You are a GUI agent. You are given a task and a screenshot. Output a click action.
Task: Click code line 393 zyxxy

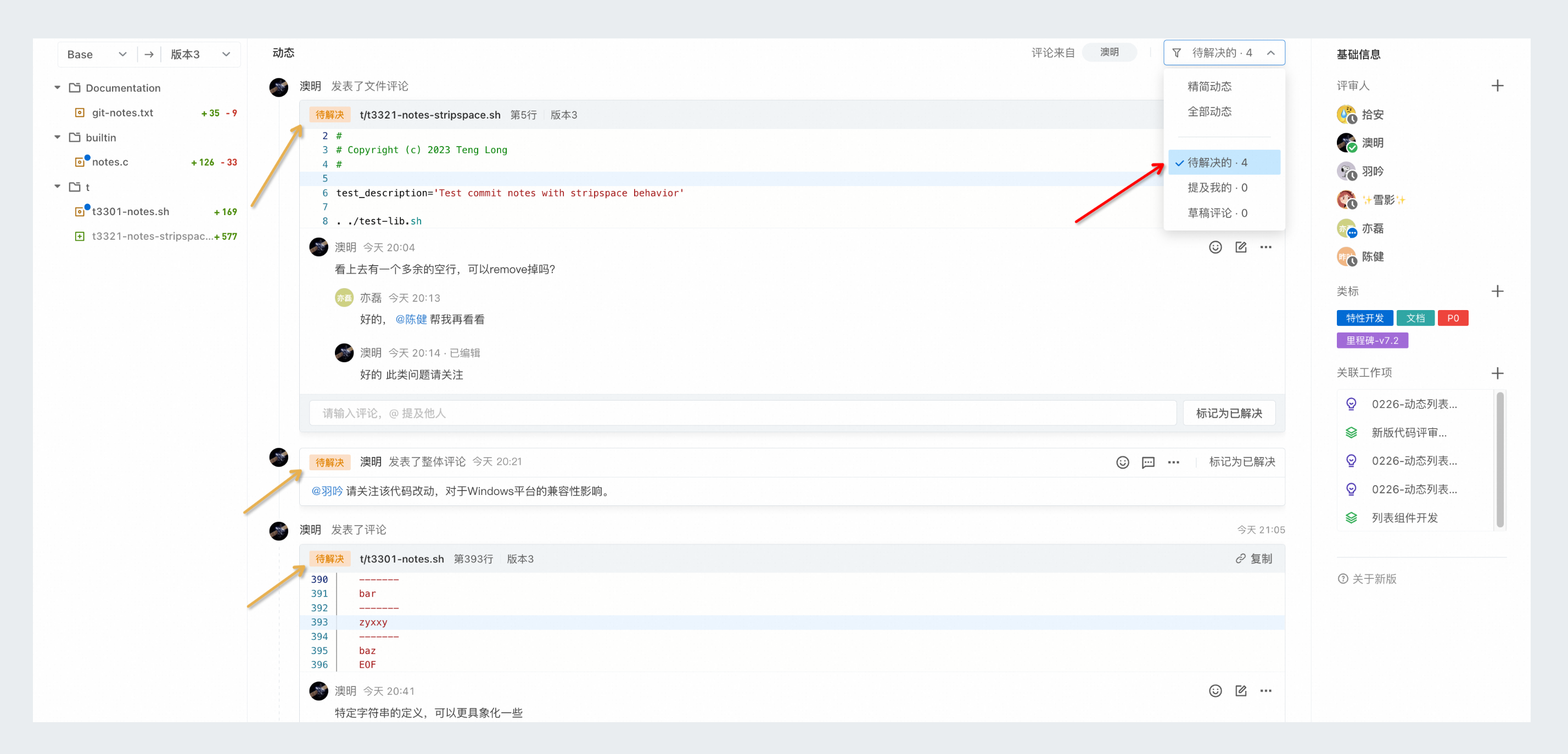(x=791, y=622)
